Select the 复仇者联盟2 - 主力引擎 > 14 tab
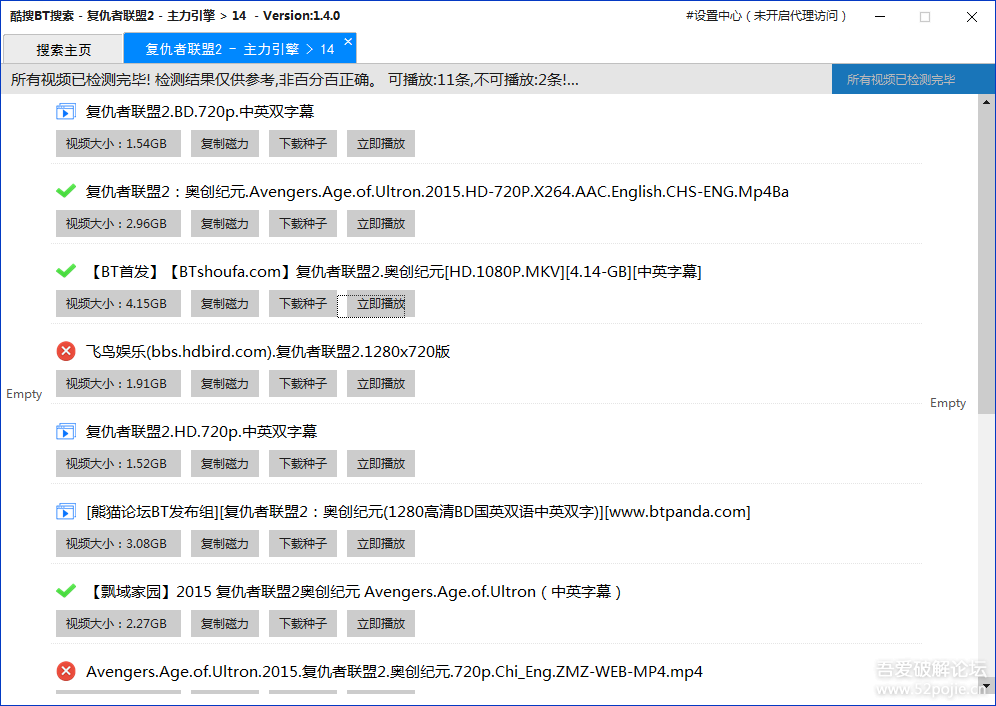The width and height of the screenshot is (996, 706). (x=239, y=49)
